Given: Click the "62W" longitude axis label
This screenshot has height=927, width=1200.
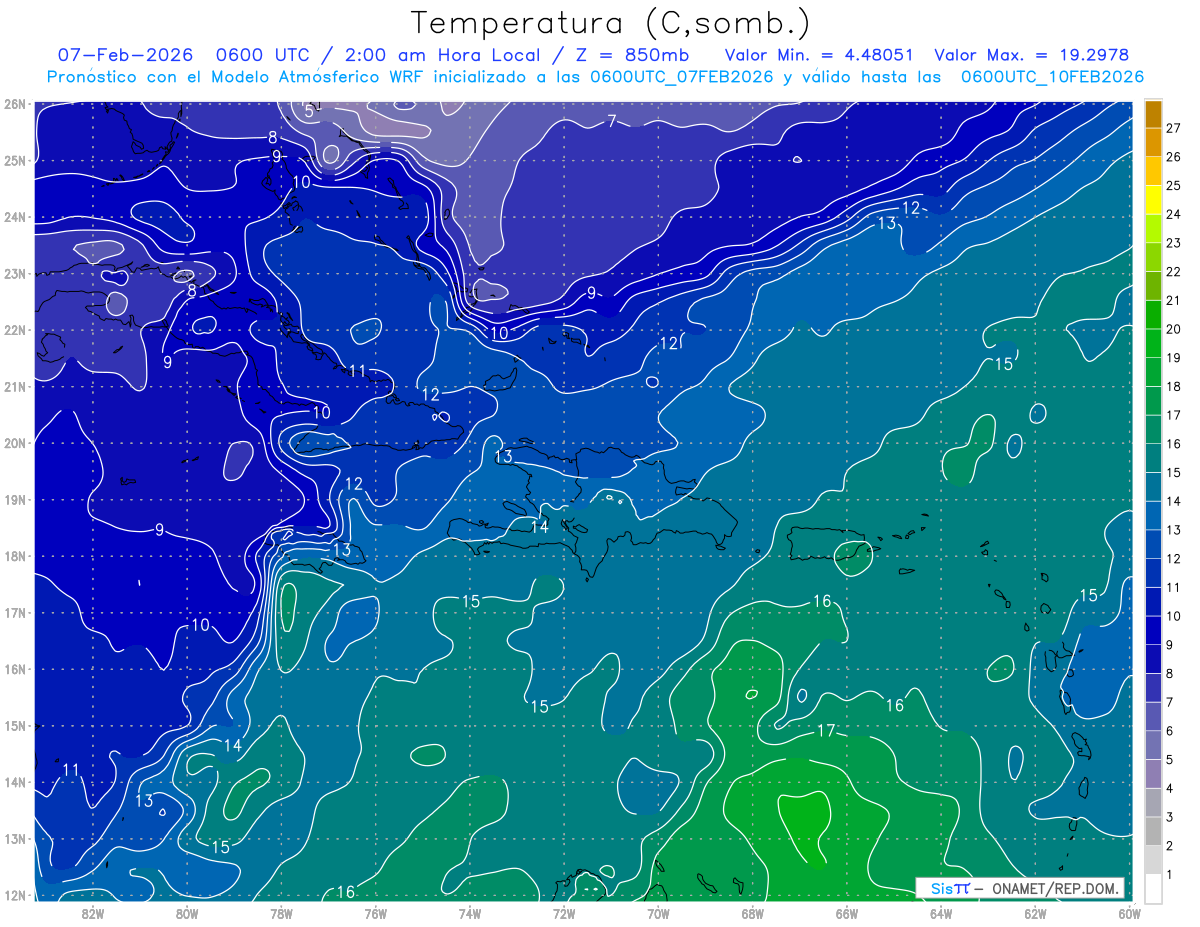Looking at the screenshot, I should click(x=1035, y=913).
